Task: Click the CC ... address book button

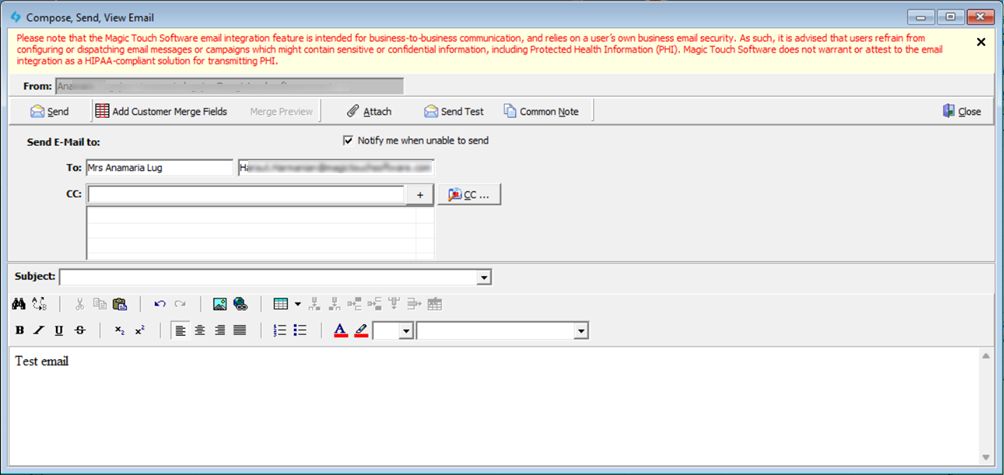Action: 469,195
